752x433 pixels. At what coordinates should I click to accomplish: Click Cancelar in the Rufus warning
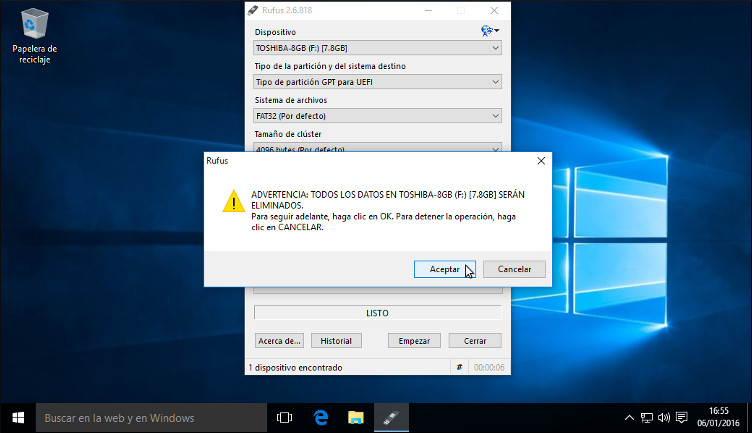click(x=514, y=269)
